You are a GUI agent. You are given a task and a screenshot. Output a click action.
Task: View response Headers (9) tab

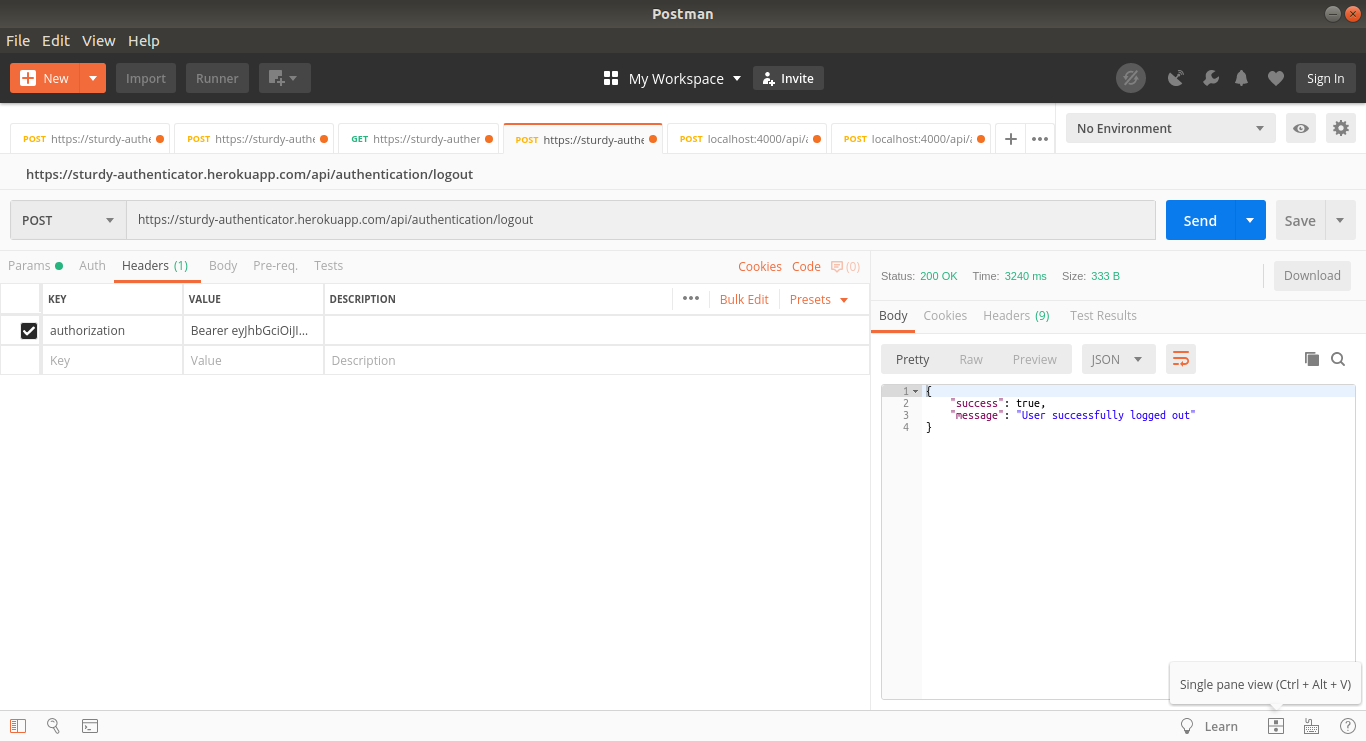tap(1016, 315)
